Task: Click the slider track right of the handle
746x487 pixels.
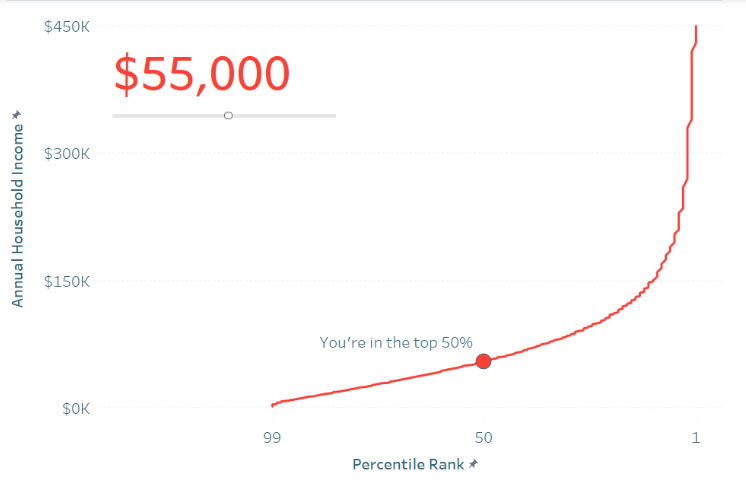Action: pos(285,116)
